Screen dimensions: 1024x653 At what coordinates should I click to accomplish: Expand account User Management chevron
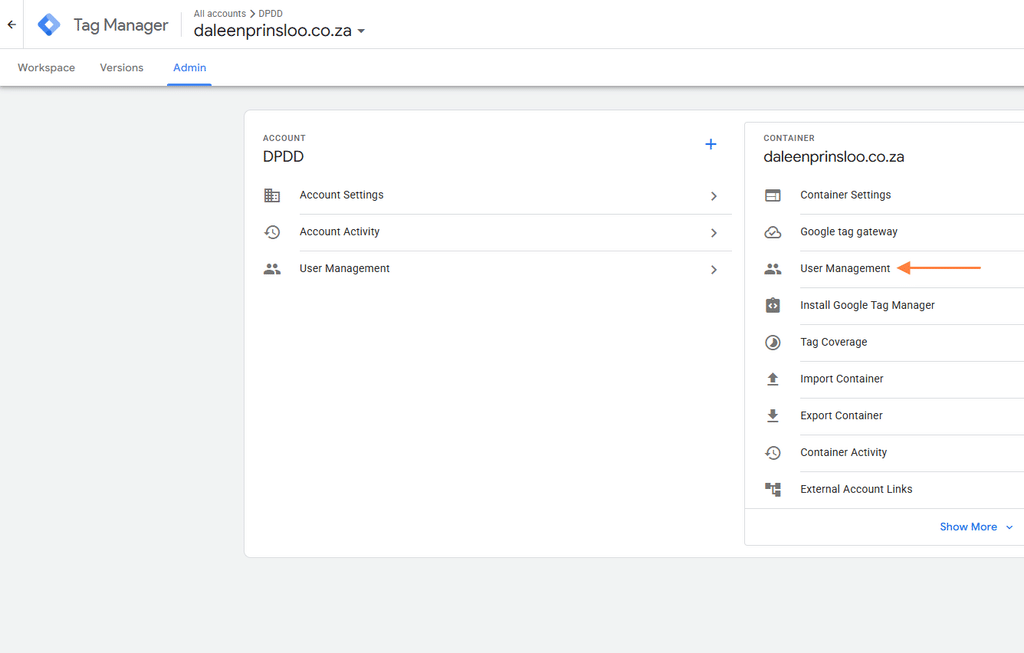pos(714,270)
